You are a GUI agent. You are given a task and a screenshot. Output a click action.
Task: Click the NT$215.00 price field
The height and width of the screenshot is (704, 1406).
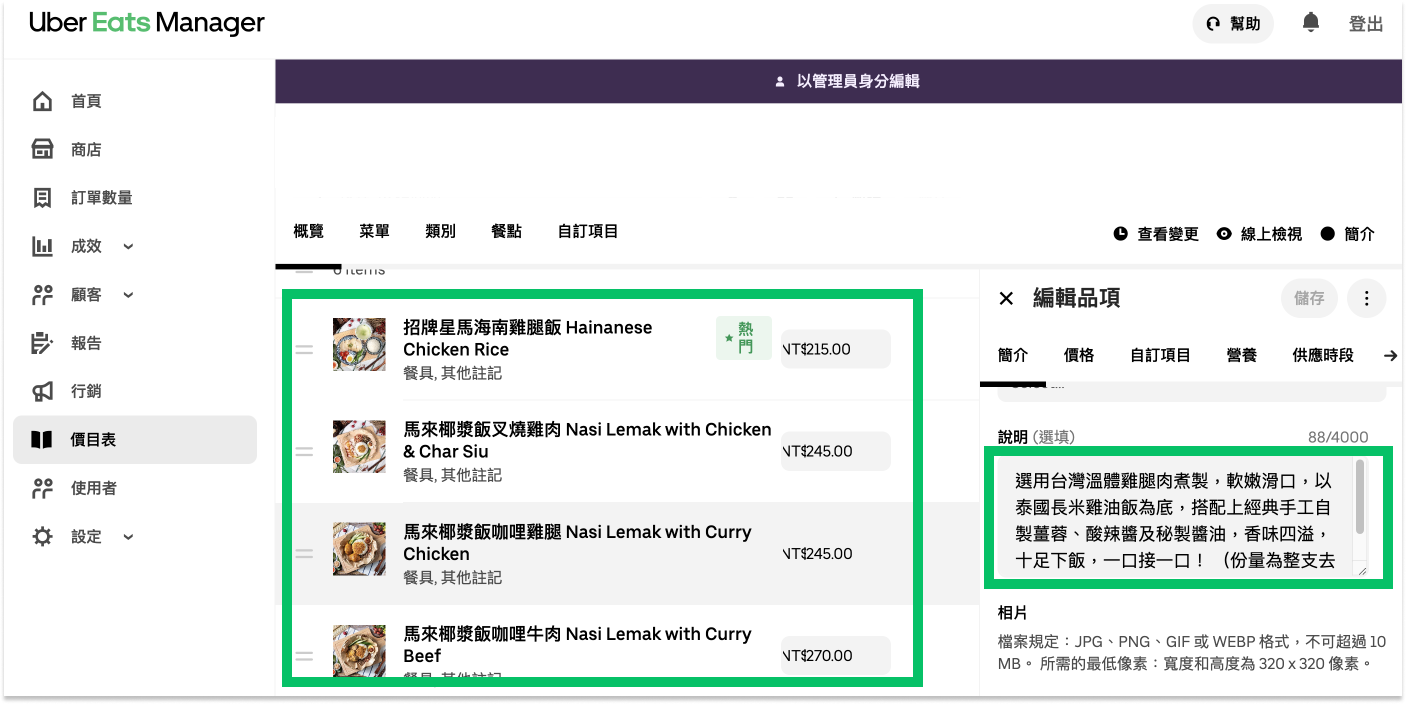(835, 349)
